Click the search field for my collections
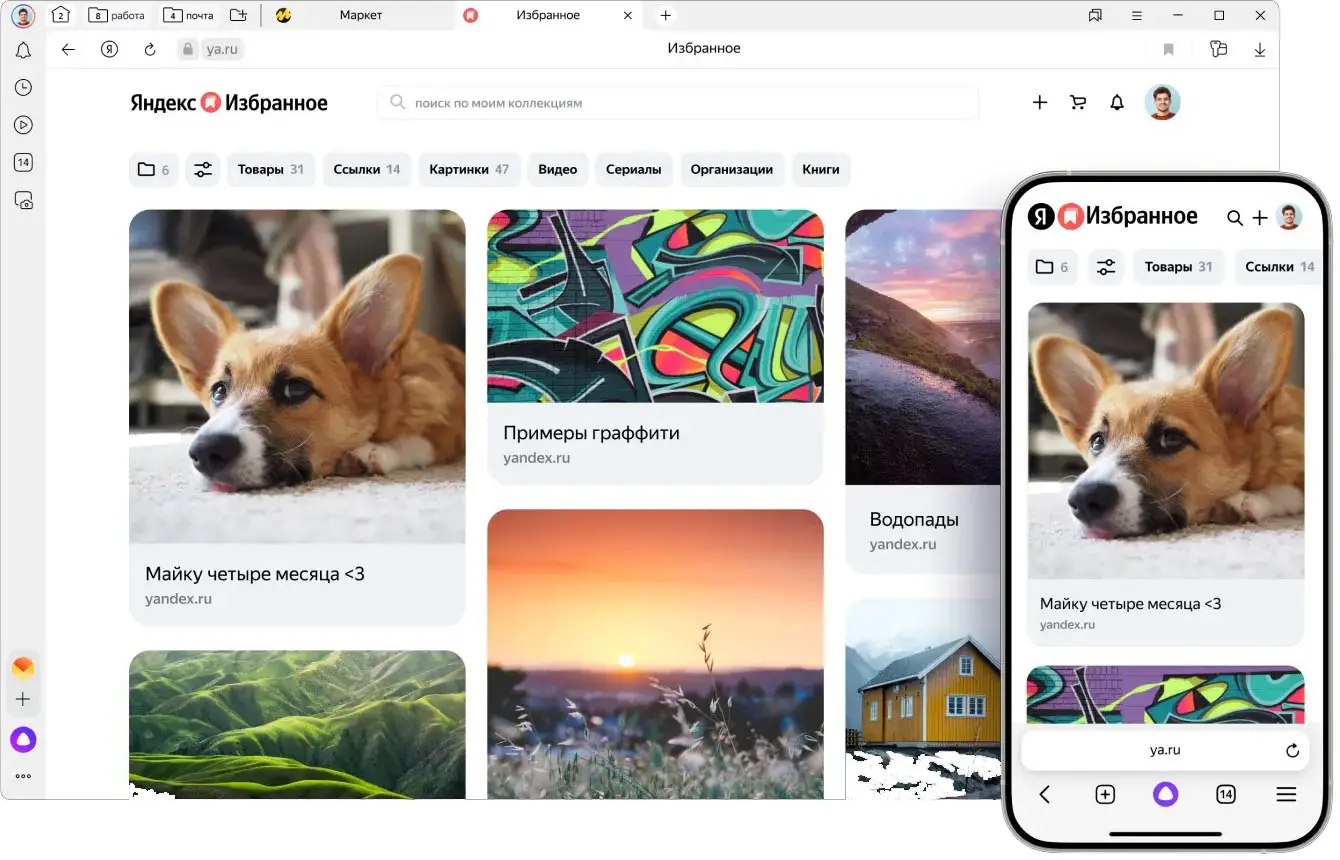Image resolution: width=1340 pixels, height=860 pixels. 678,102
